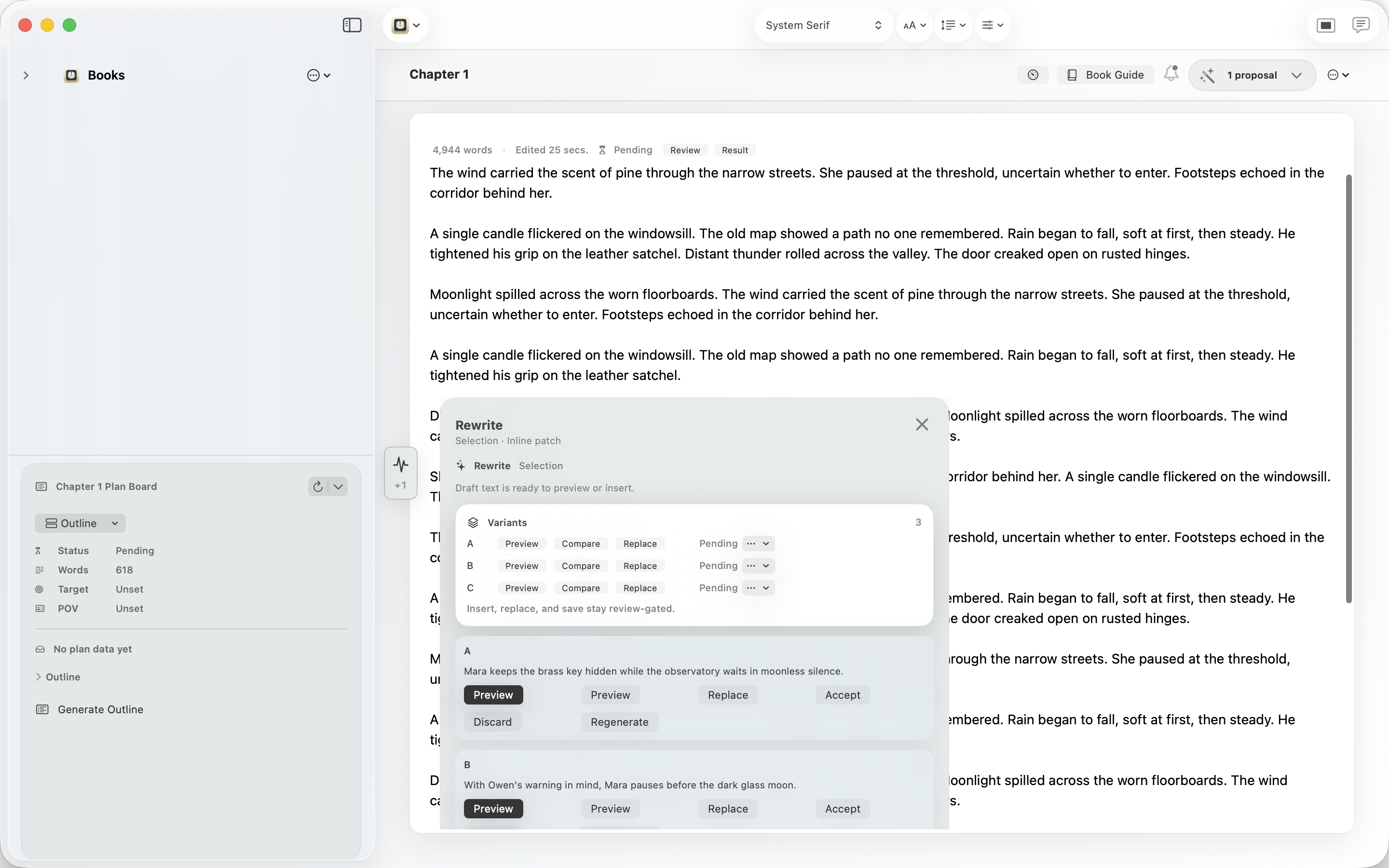Open the Outline view dropdown
This screenshot has width=1389, height=868.
click(x=81, y=523)
